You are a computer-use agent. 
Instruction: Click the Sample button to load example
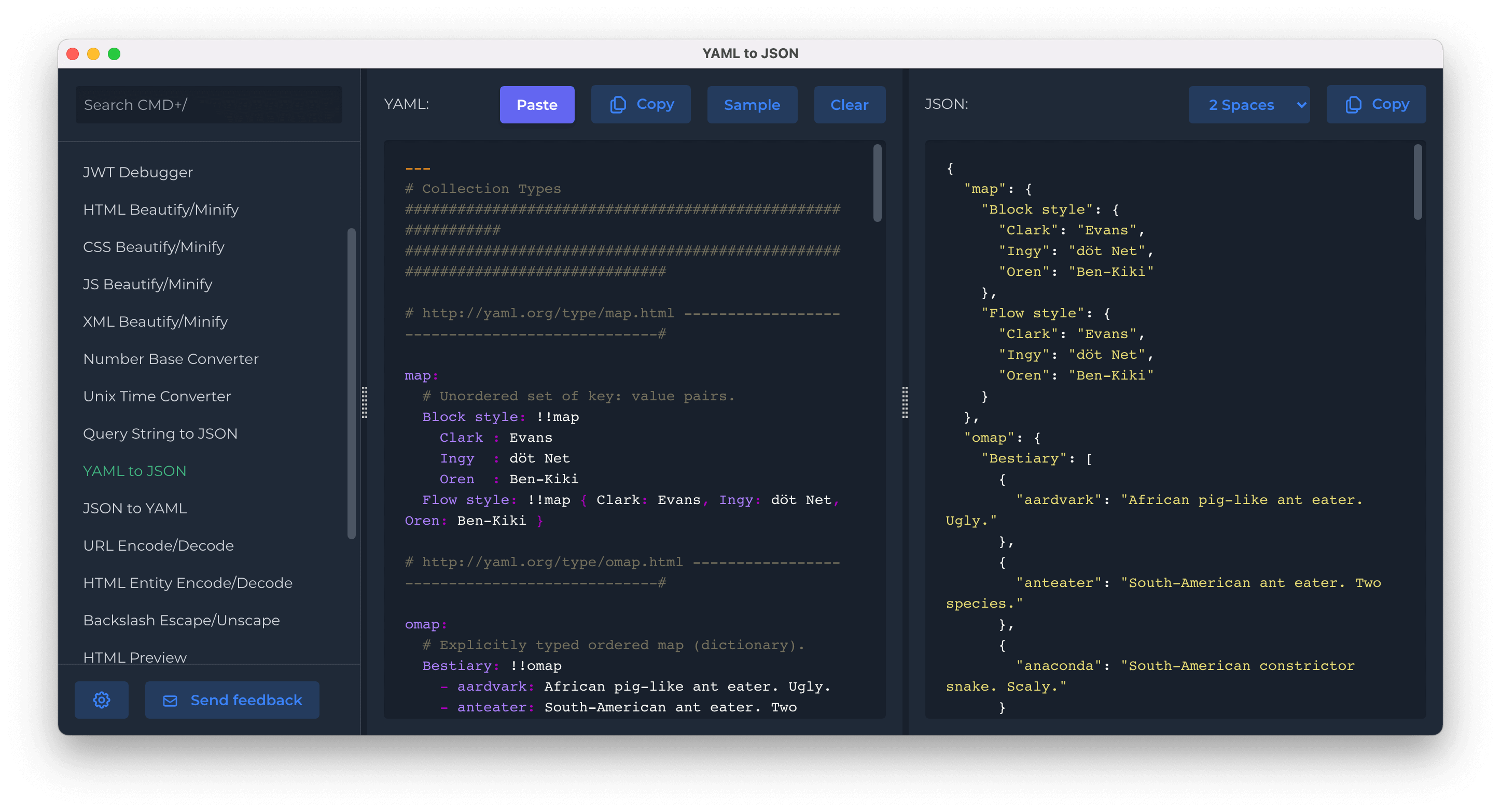pyautogui.click(x=752, y=104)
